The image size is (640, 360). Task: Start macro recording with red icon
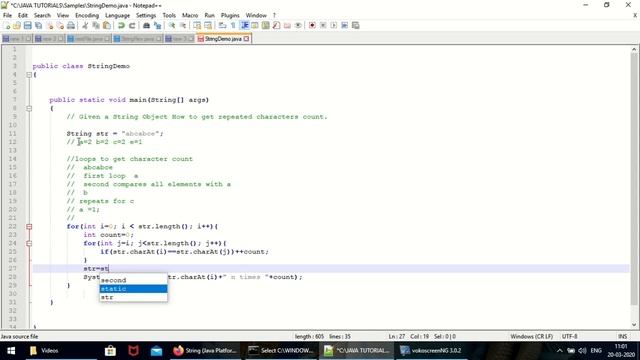tap(312, 25)
